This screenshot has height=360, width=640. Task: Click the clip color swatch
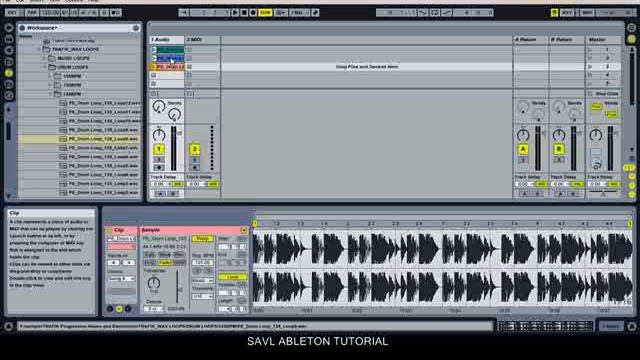[x=121, y=247]
